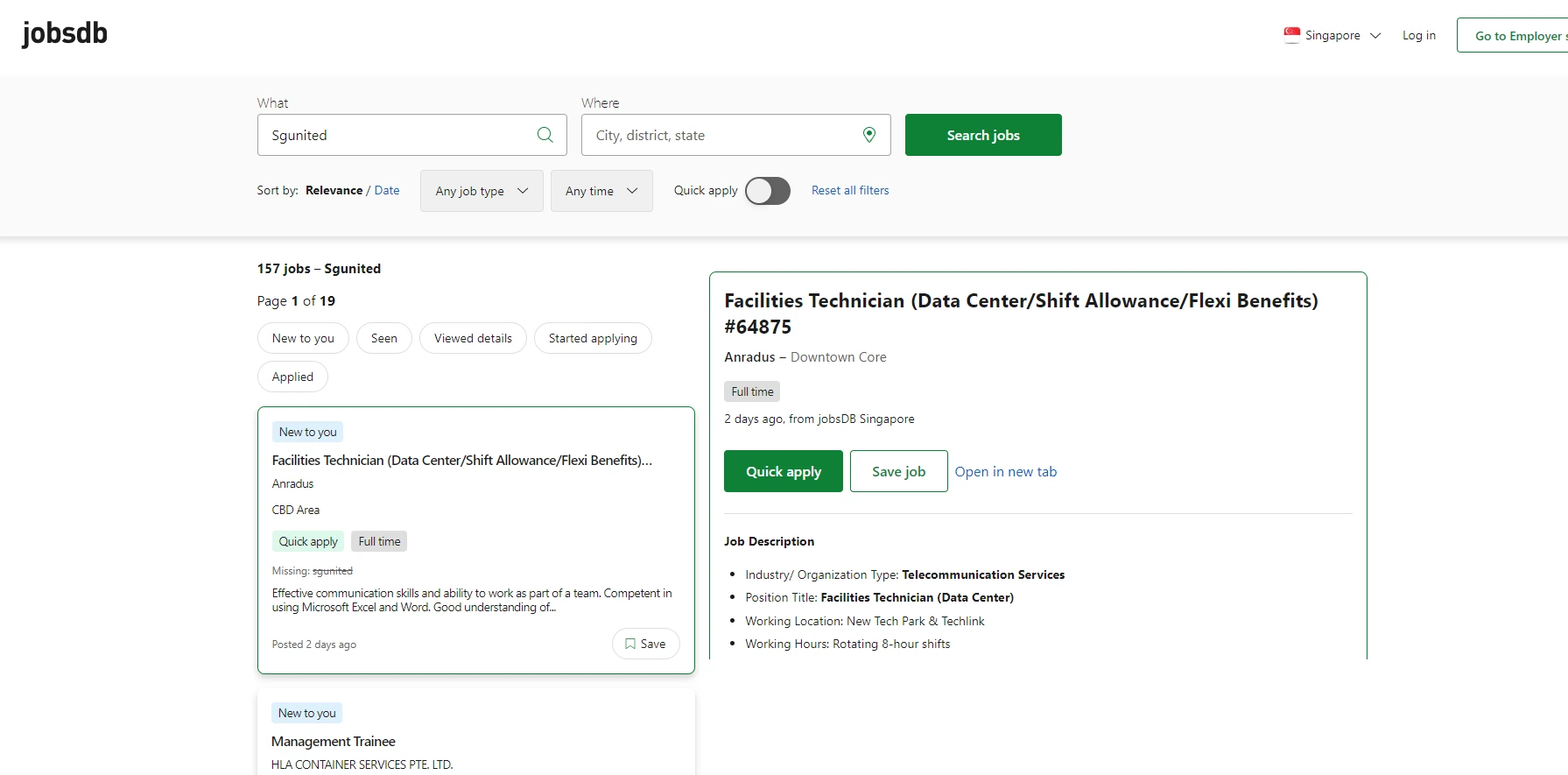Click Position Title: Facilities Technician line
The width and height of the screenshot is (1568, 775).
tap(879, 597)
